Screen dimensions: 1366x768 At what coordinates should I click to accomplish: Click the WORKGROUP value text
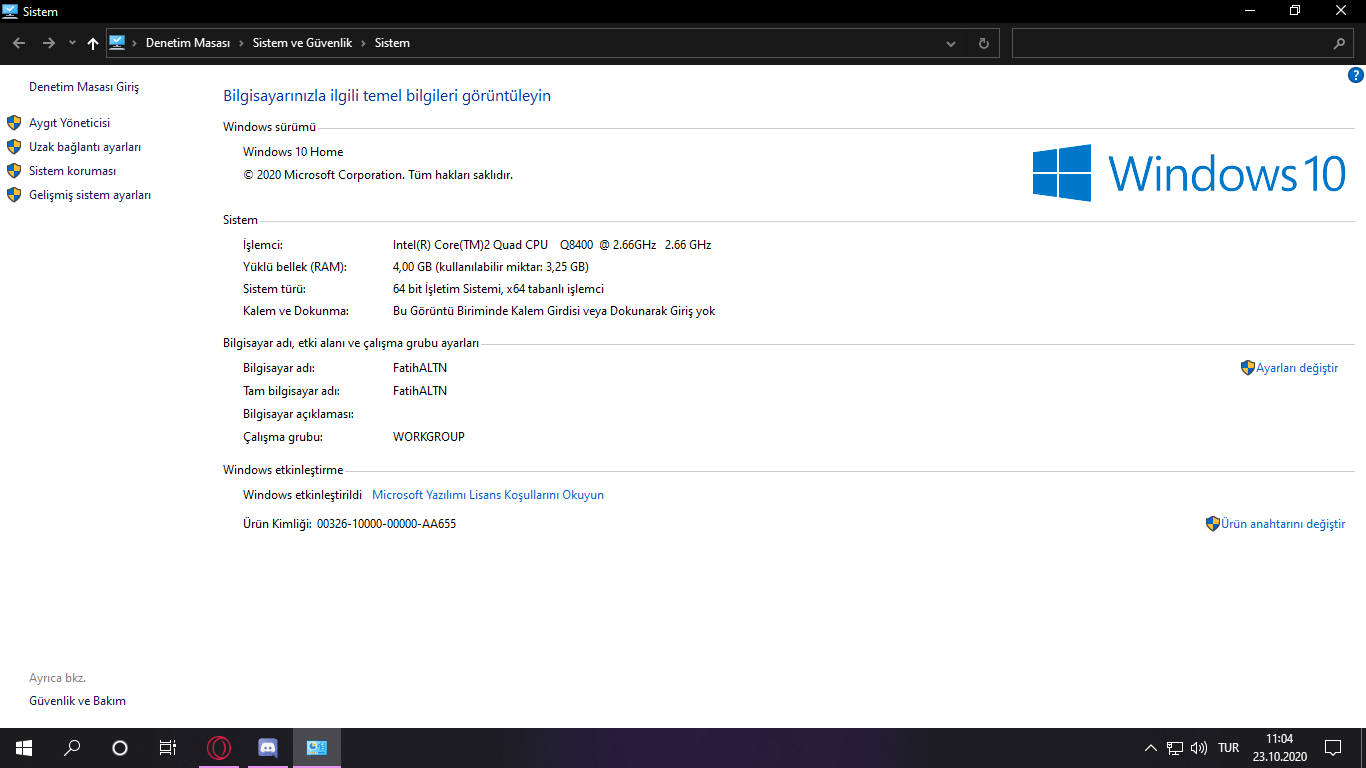(429, 437)
